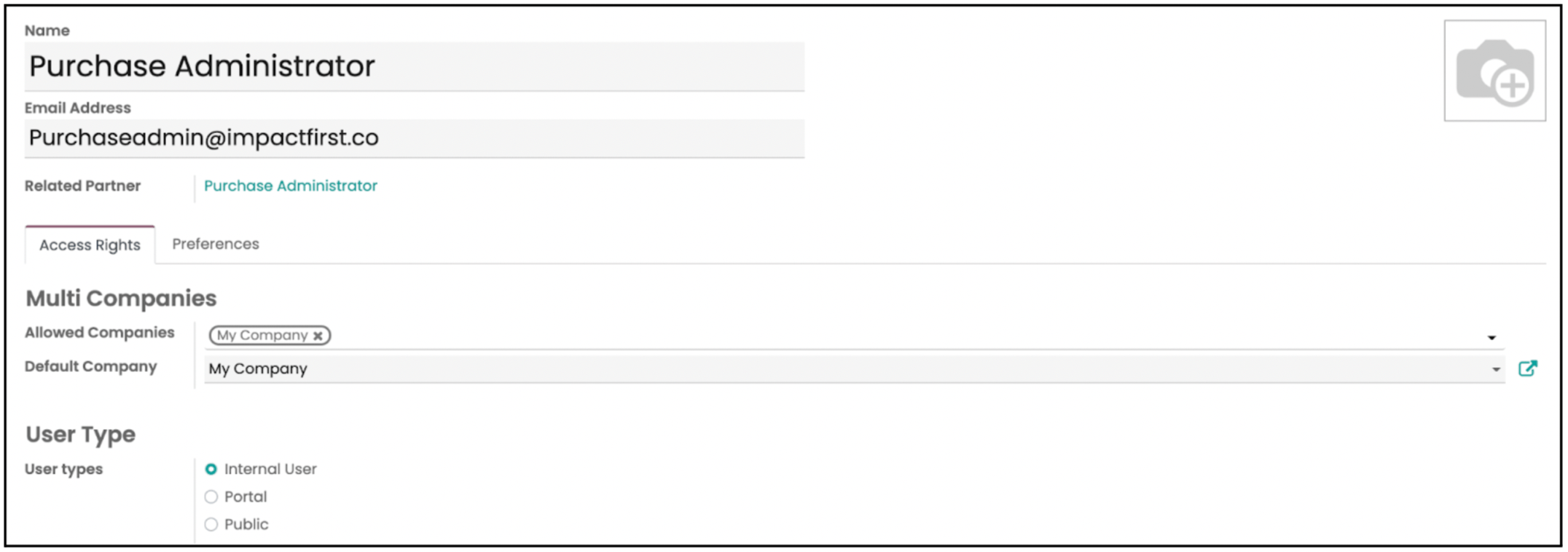Viewport: 1568px width, 552px height.
Task: Click the Name field with Purchase Administrator
Action: tap(415, 66)
